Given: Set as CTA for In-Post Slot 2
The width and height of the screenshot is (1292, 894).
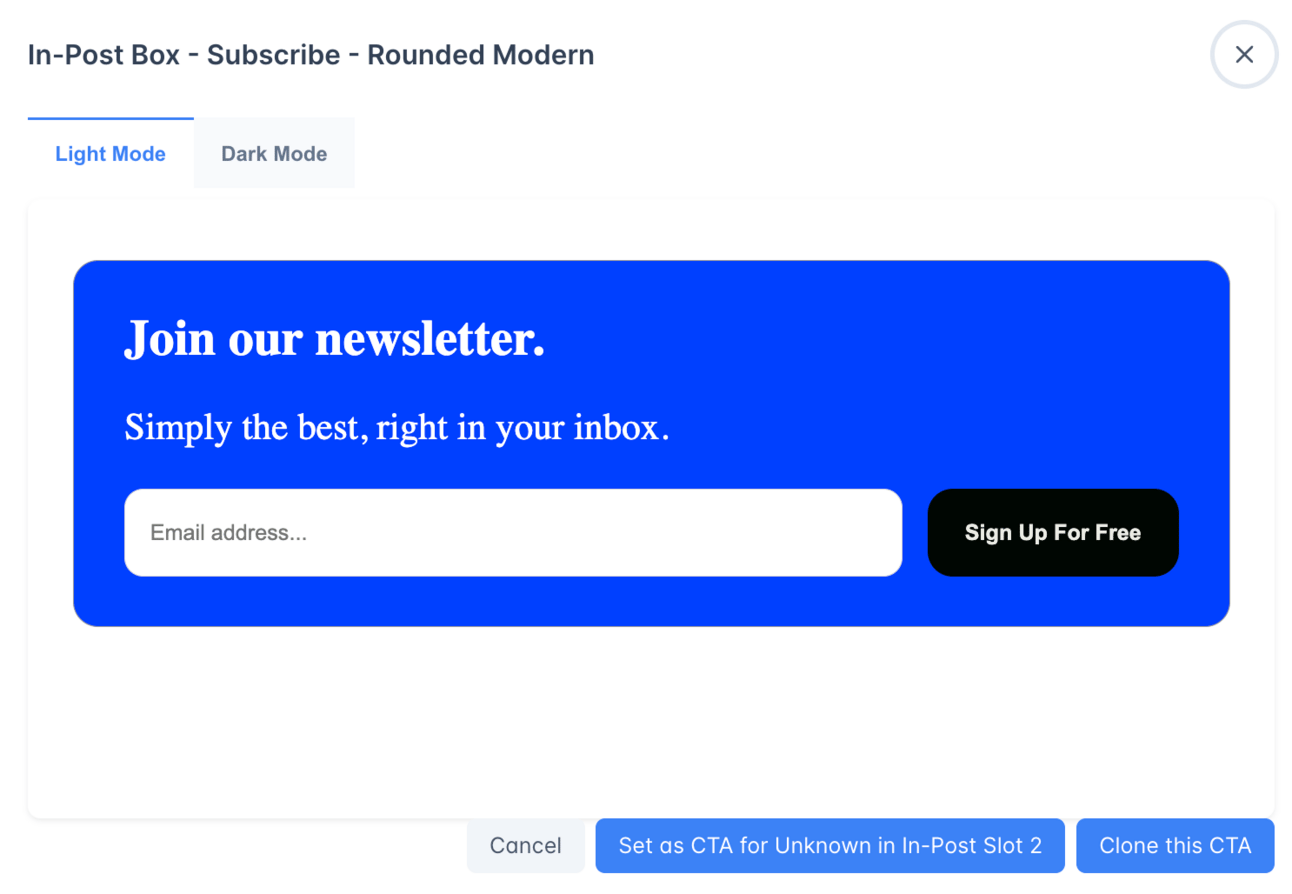Looking at the screenshot, I should 829,846.
